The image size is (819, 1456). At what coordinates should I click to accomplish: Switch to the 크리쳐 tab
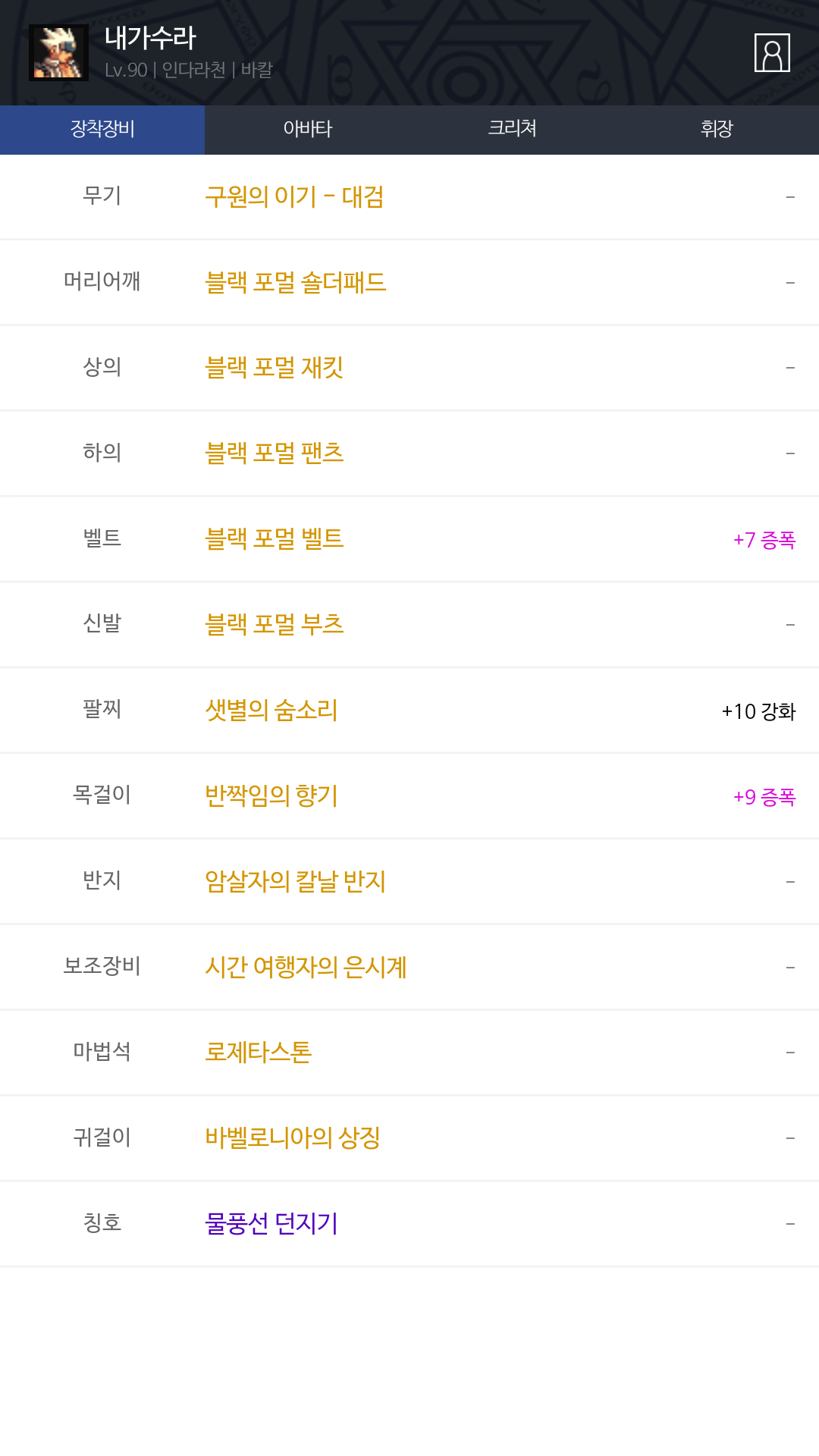[x=512, y=129]
